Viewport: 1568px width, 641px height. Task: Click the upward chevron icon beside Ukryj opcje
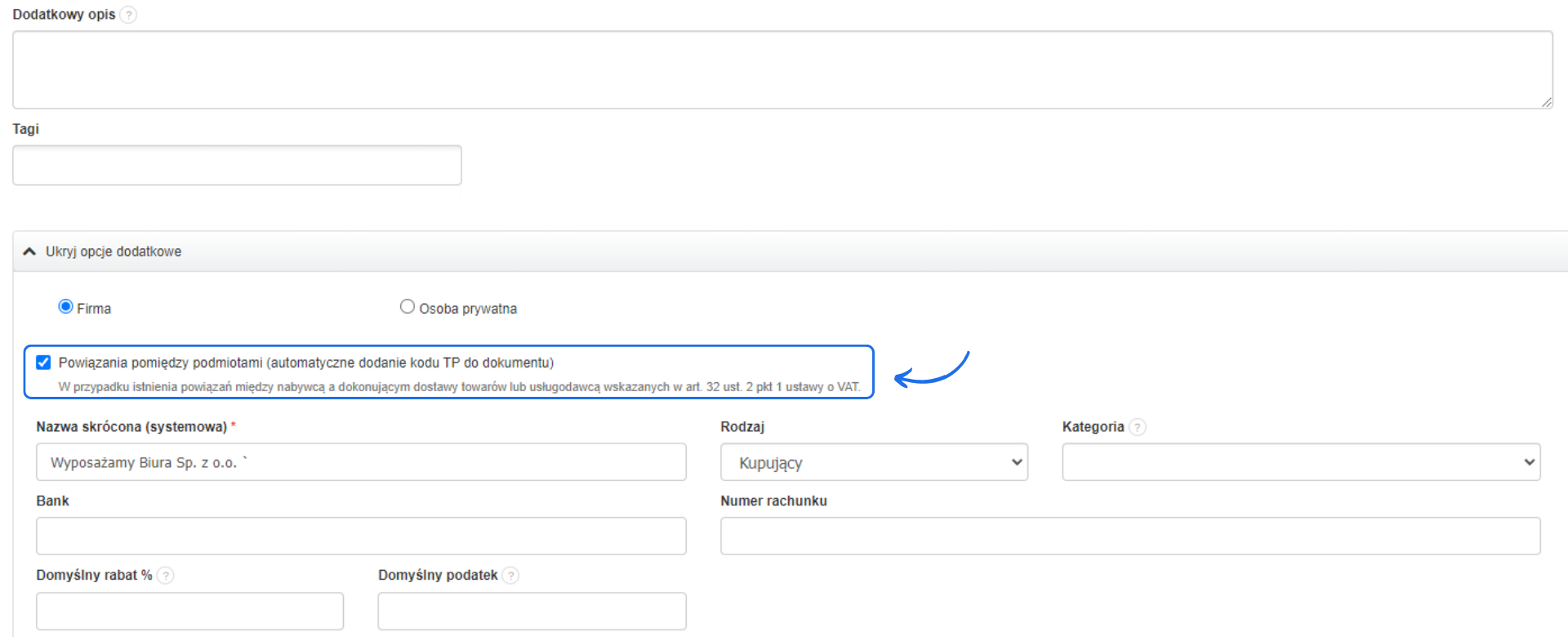tap(29, 252)
